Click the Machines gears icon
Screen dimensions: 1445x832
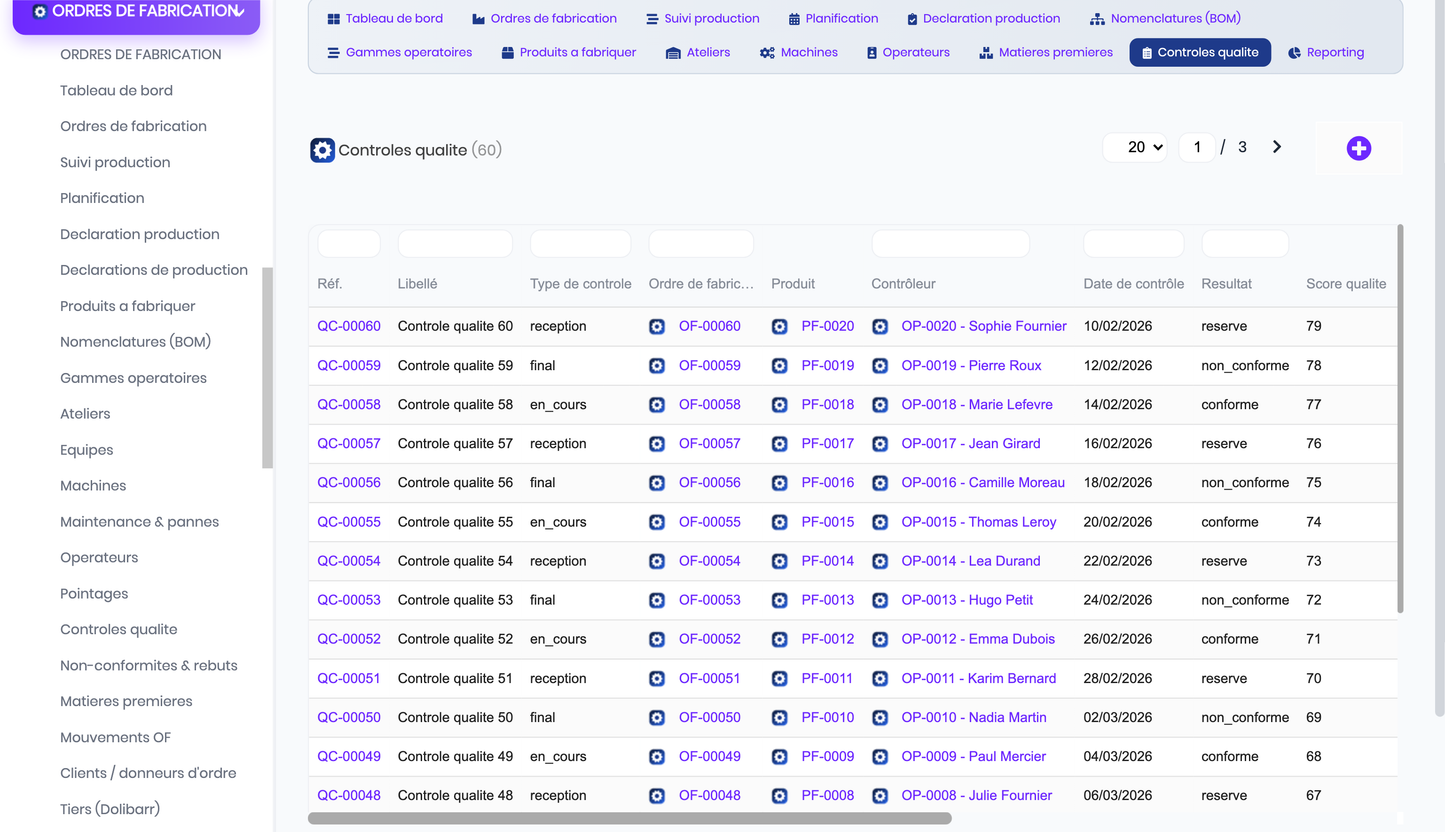[767, 53]
